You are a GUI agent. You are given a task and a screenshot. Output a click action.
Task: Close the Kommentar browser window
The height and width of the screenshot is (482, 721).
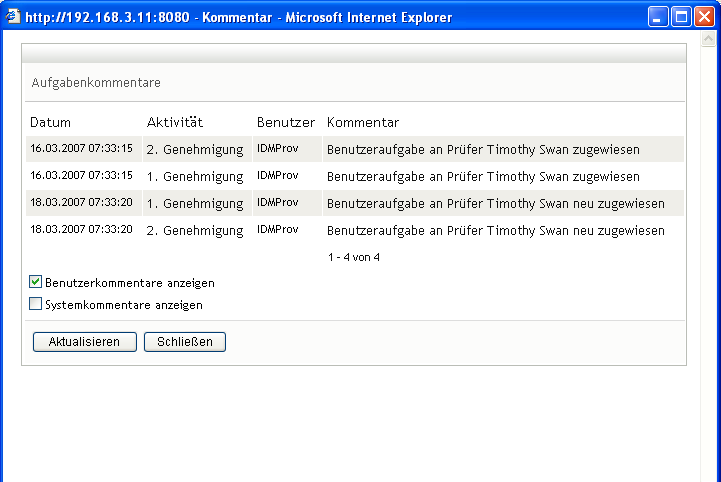(704, 17)
